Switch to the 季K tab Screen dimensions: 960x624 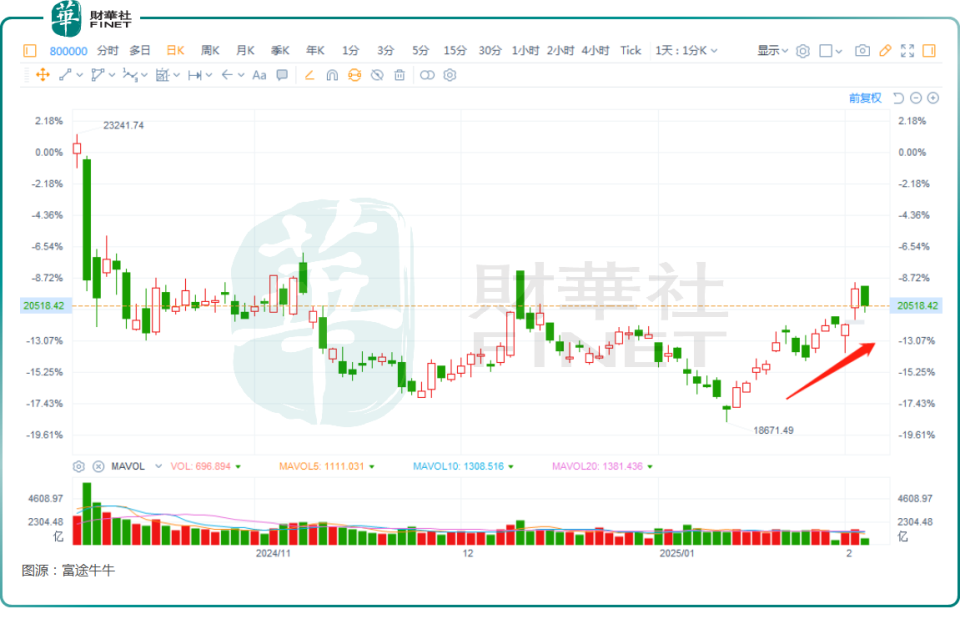click(x=280, y=51)
